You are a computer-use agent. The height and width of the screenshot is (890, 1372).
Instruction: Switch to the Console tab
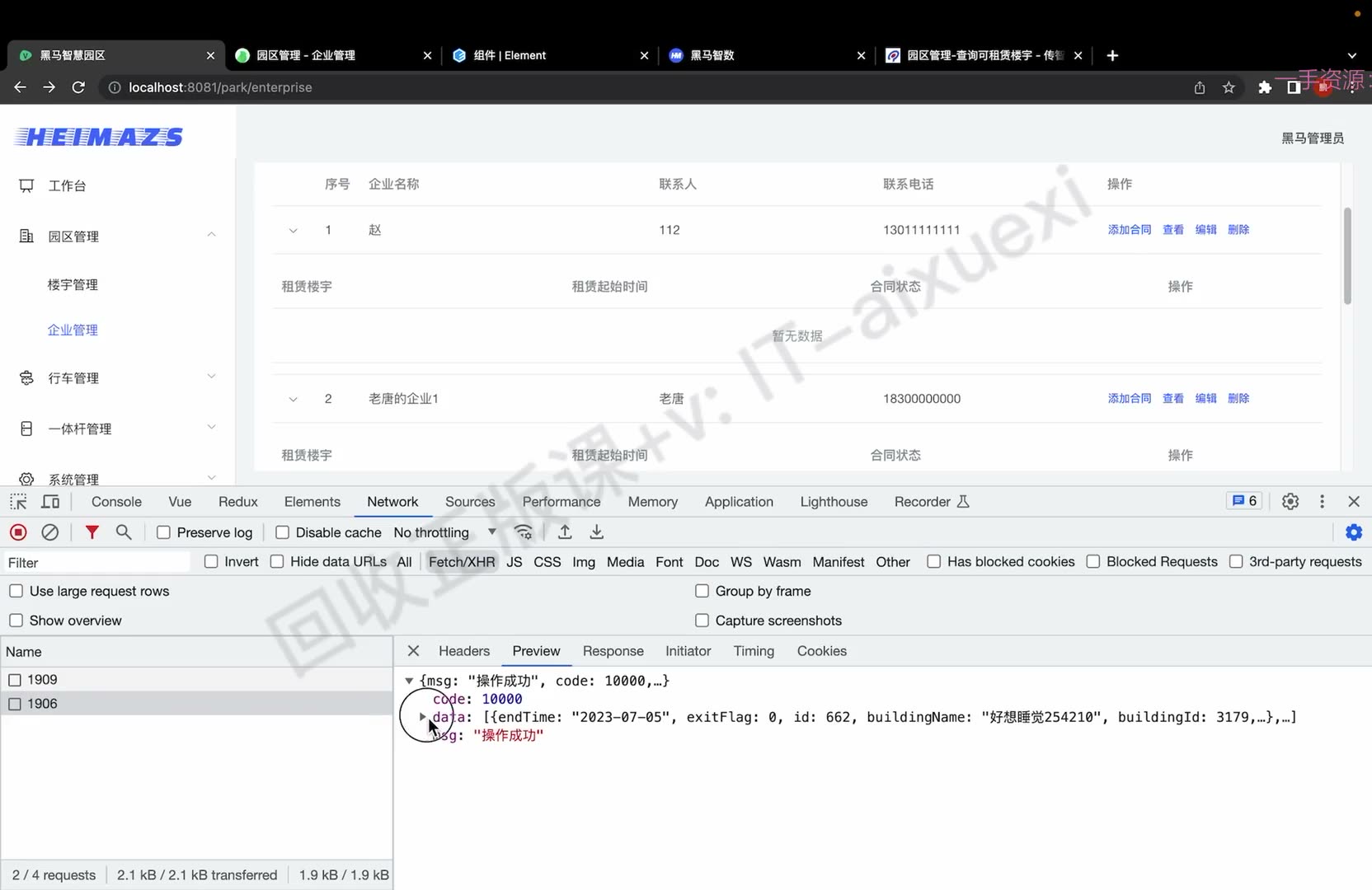pos(116,502)
